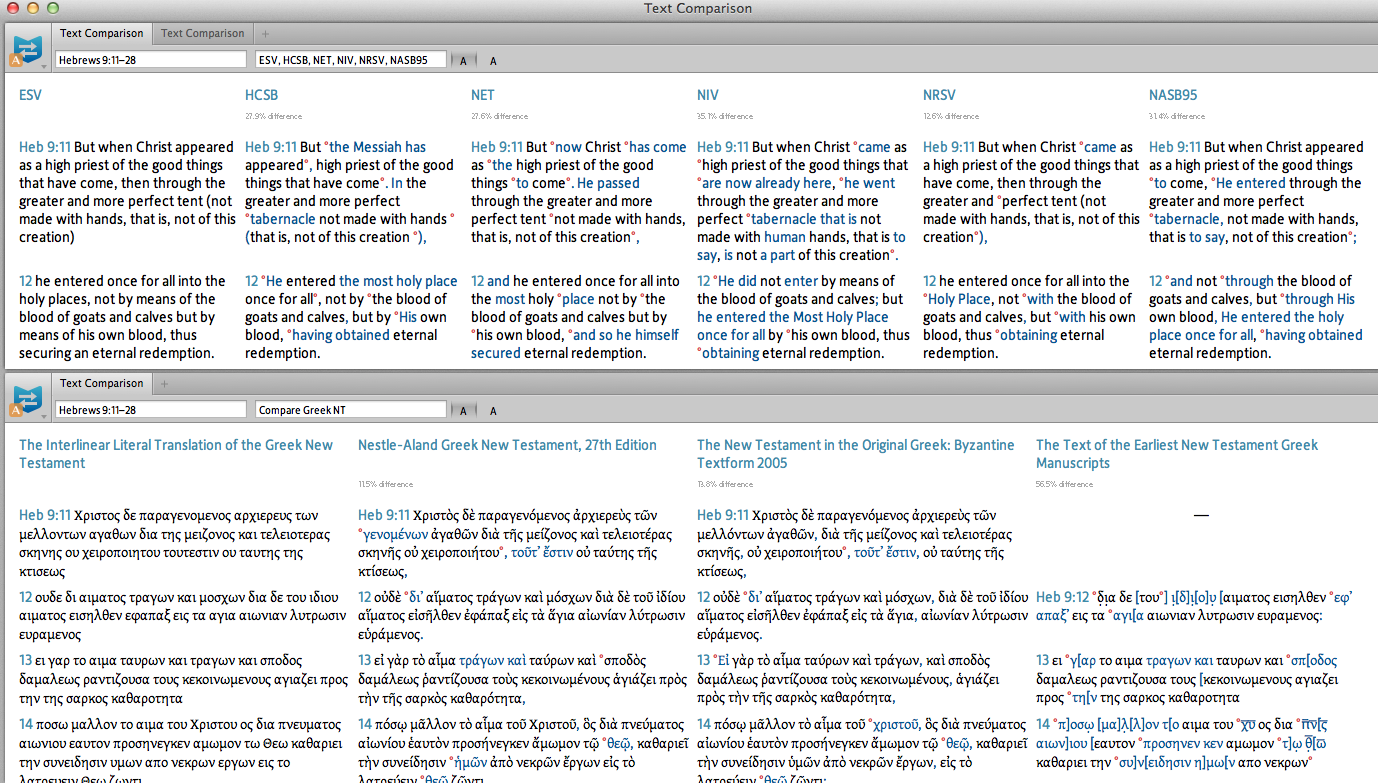Viewport: 1378px width, 783px height.
Task: Toggle the unframed A button ending the lower toolbar
Action: coord(493,411)
